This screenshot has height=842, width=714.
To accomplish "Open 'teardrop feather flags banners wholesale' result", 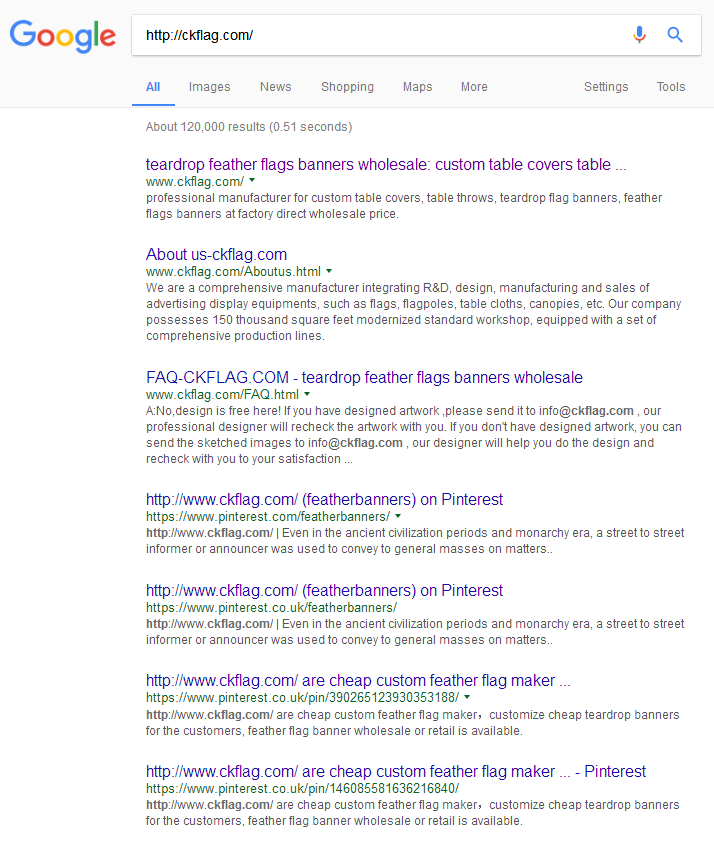I will (386, 164).
